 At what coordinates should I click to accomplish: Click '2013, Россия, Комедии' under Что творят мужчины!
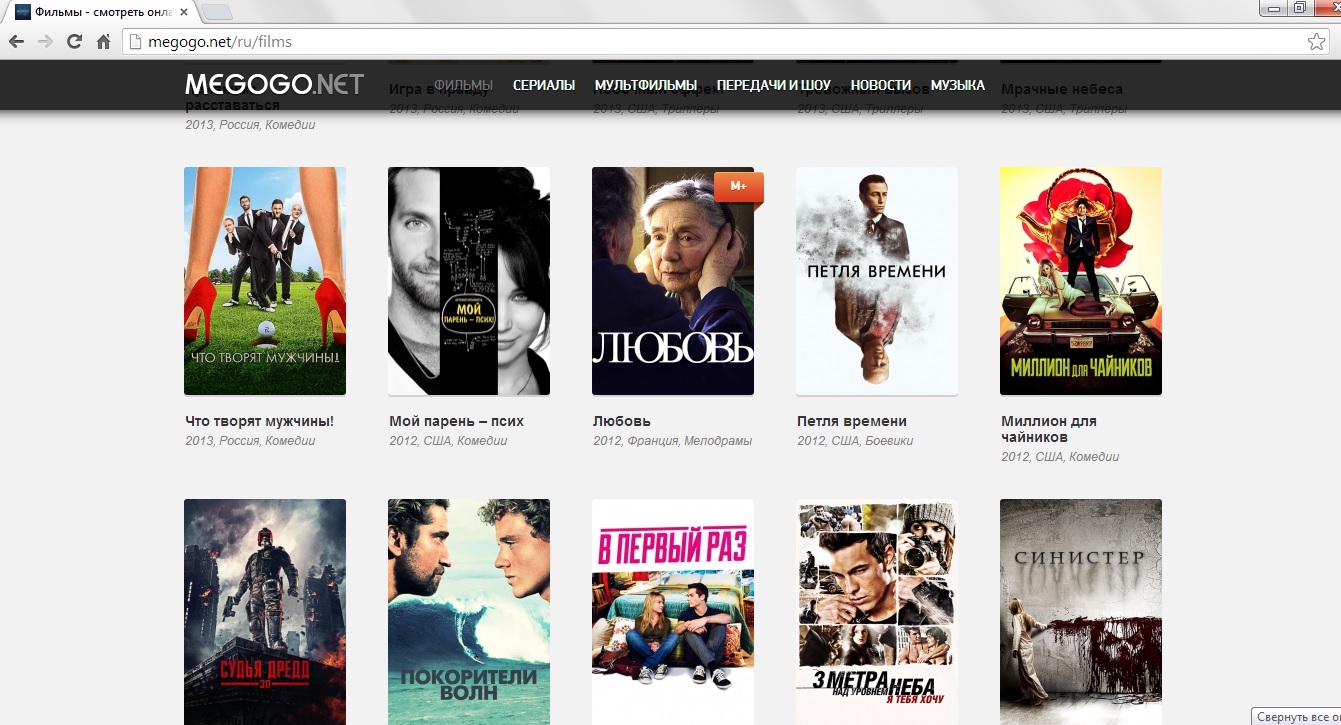(x=250, y=441)
